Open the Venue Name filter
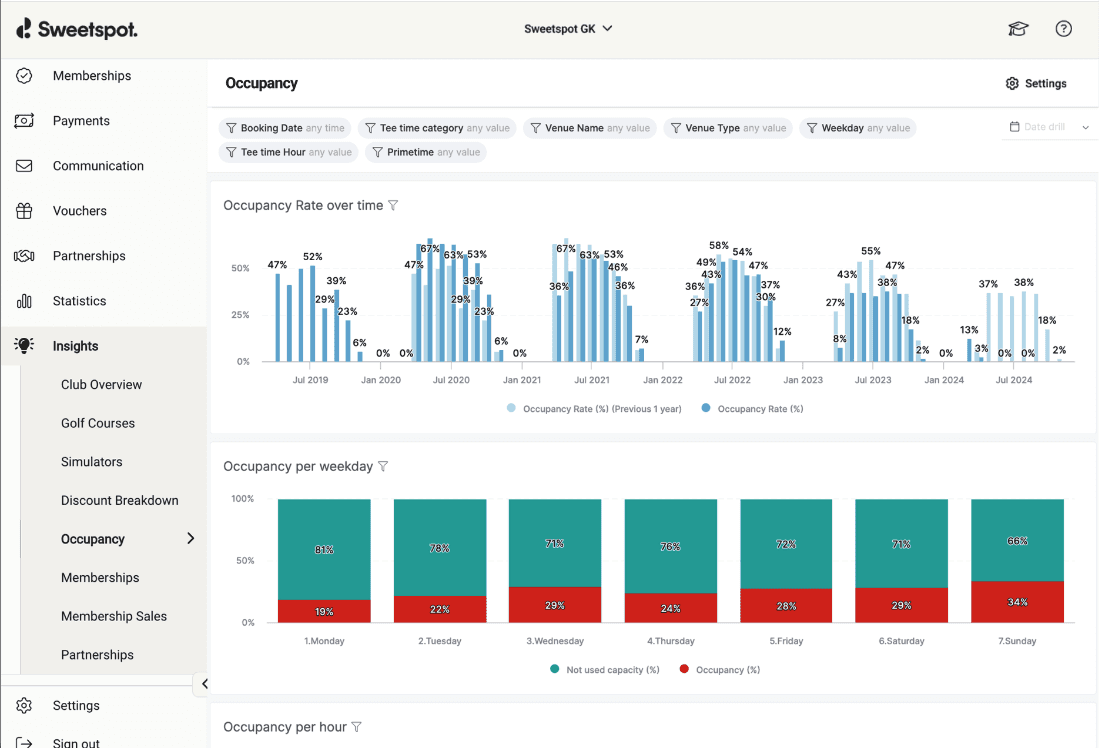Screen dimensions: 1099x748 point(590,128)
